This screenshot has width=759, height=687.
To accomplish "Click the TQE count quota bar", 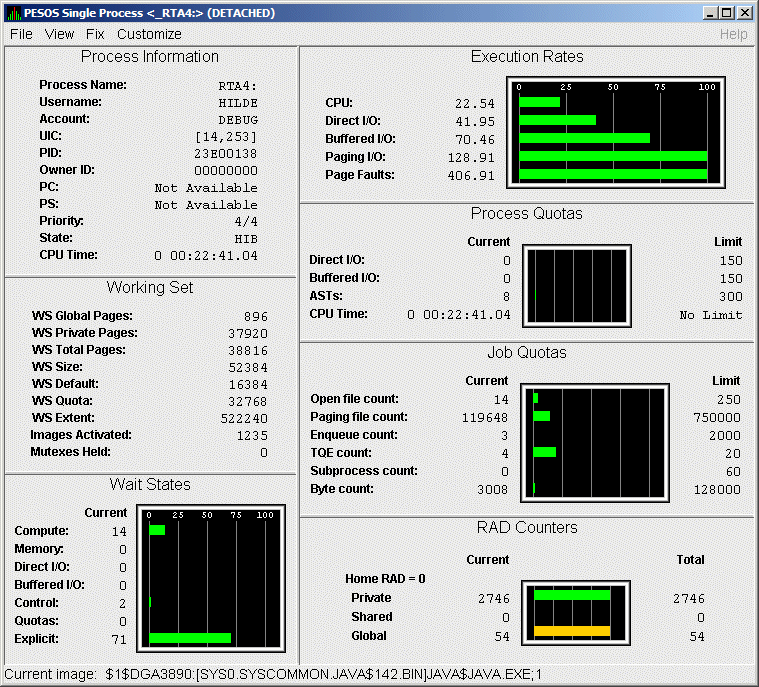I will pos(544,452).
